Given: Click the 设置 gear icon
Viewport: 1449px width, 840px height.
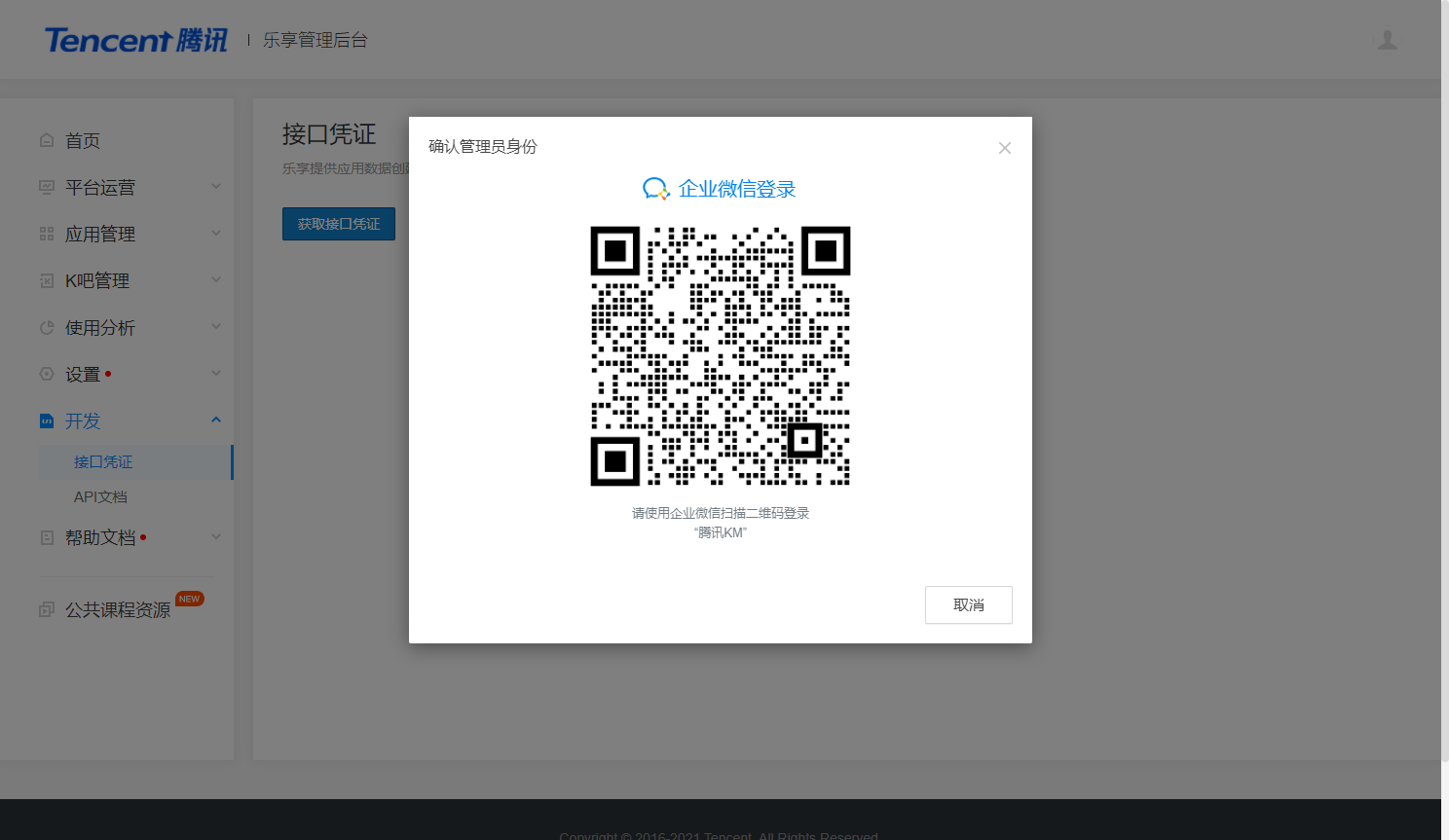Looking at the screenshot, I should [47, 374].
